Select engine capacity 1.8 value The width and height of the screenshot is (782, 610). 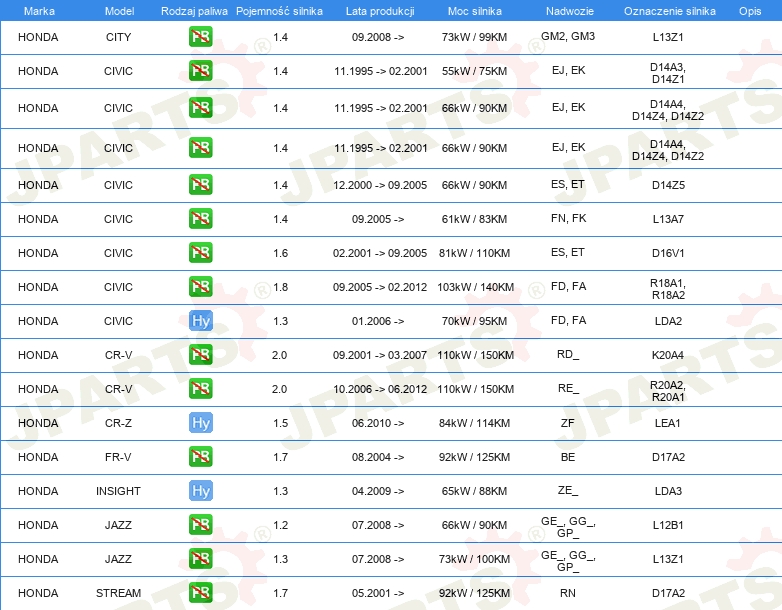[x=281, y=287]
